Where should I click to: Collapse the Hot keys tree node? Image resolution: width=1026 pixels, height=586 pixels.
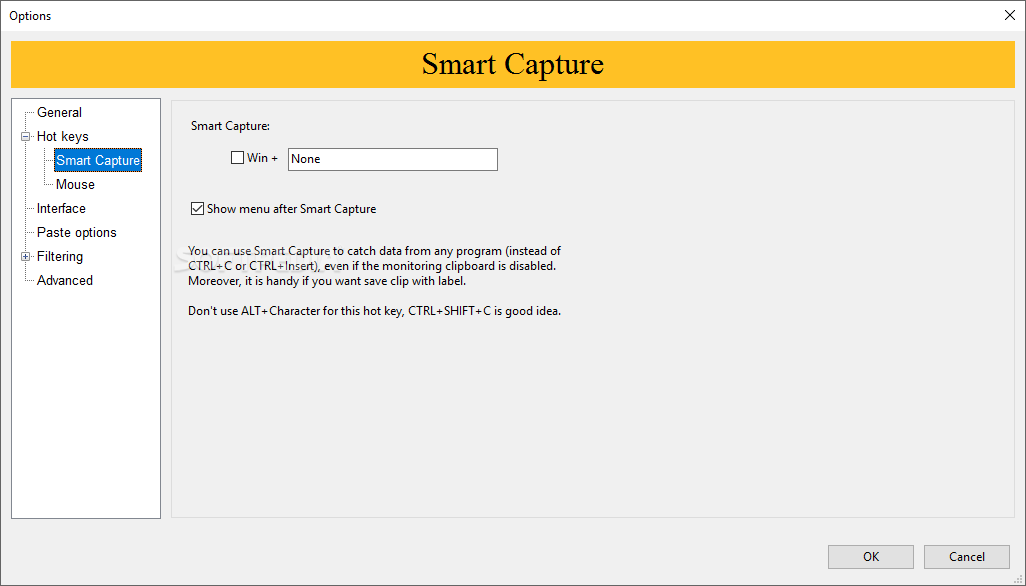coord(26,137)
